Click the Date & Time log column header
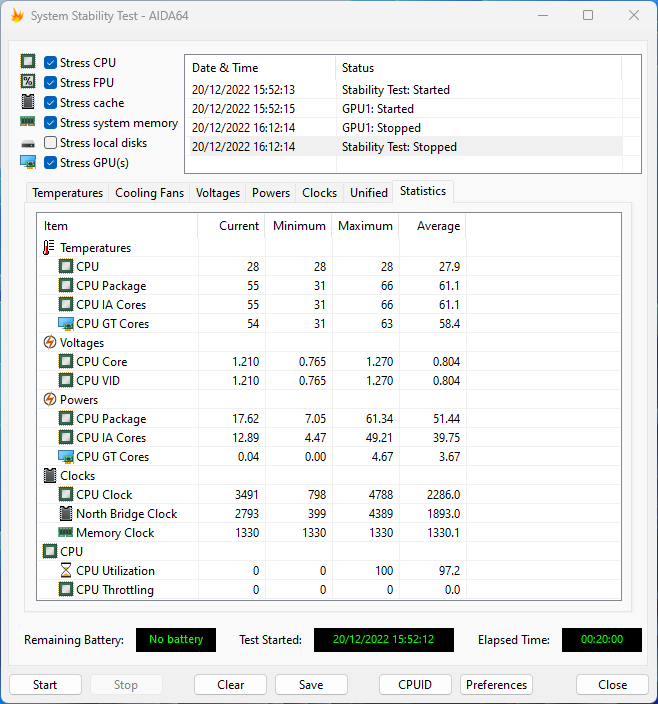This screenshot has width=658, height=704. [x=261, y=68]
